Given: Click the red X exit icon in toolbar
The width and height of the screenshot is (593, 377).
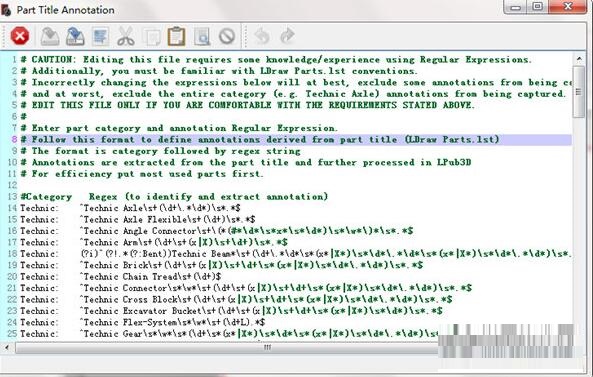Looking at the screenshot, I should click(x=20, y=36).
